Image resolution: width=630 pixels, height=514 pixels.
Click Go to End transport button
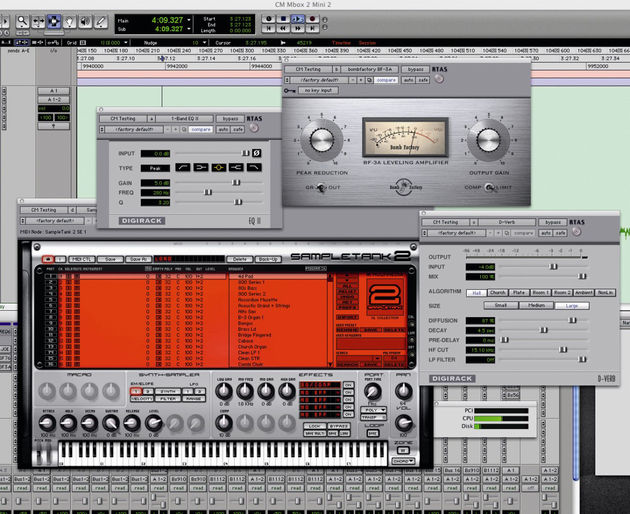[x=312, y=29]
